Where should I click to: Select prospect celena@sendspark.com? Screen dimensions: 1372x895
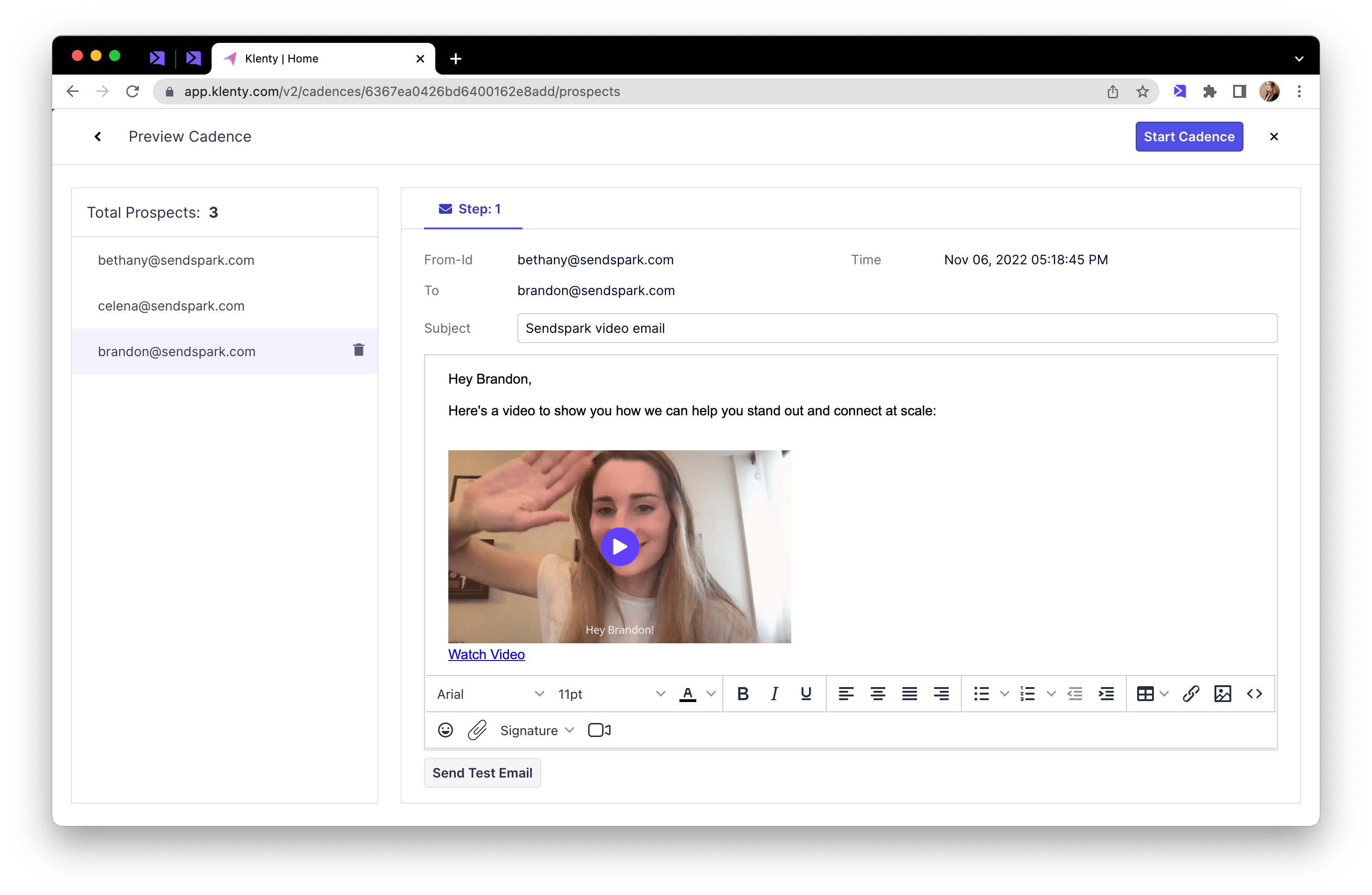pos(224,306)
